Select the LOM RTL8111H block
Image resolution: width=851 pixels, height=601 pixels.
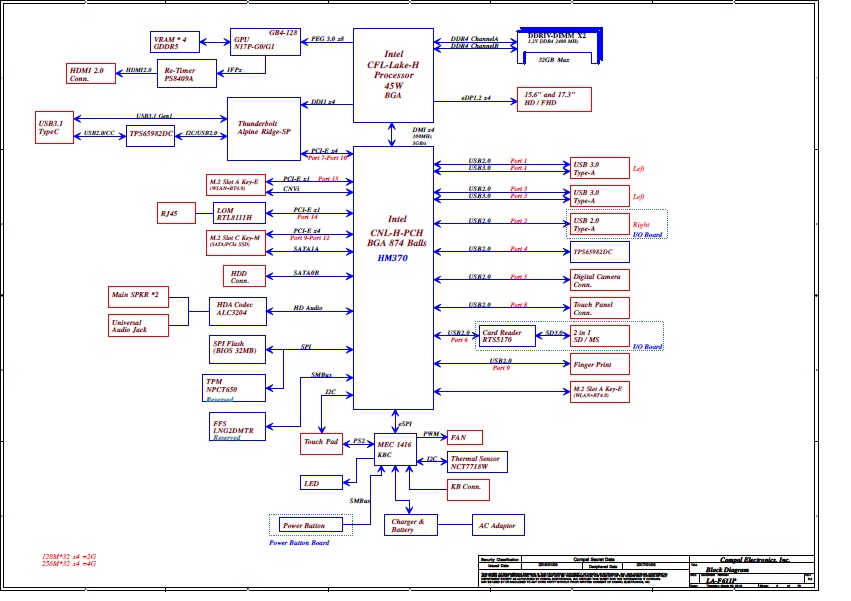pyautogui.click(x=239, y=213)
